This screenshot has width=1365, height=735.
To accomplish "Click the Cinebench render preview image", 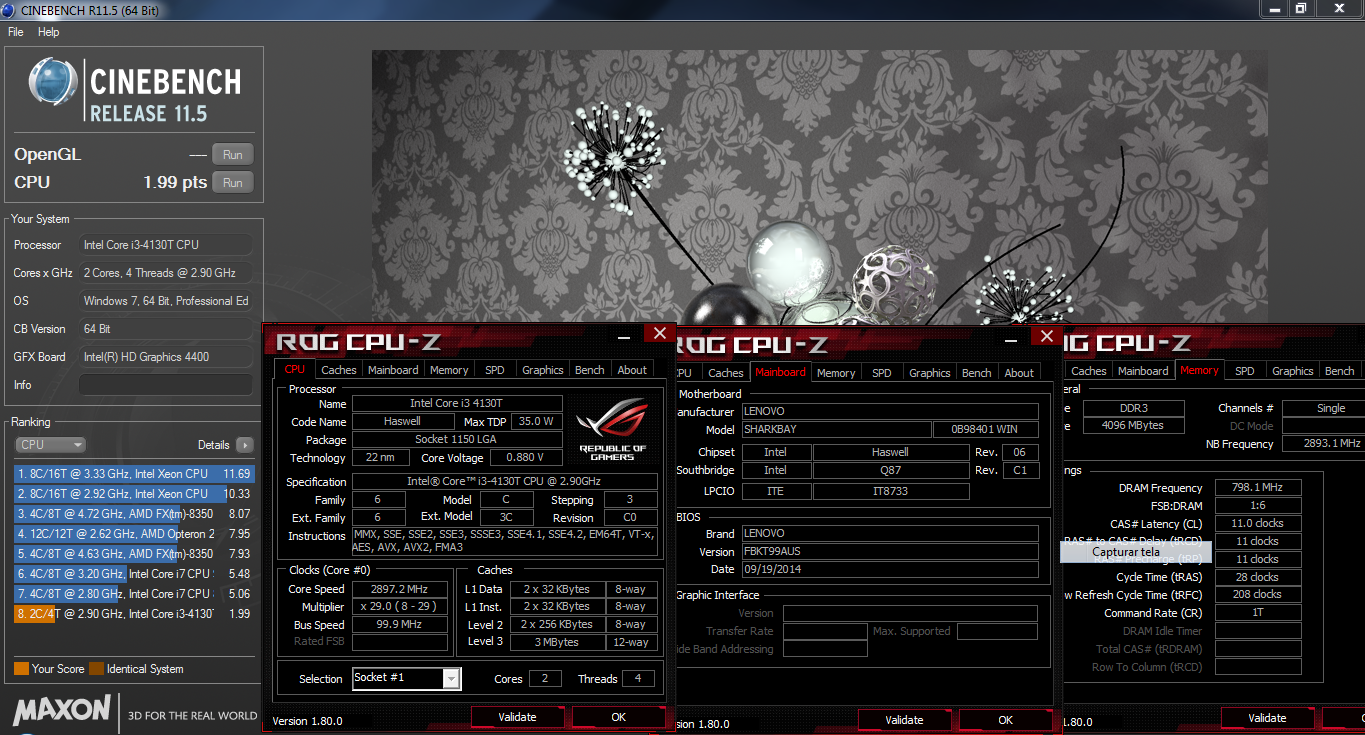I will point(819,187).
